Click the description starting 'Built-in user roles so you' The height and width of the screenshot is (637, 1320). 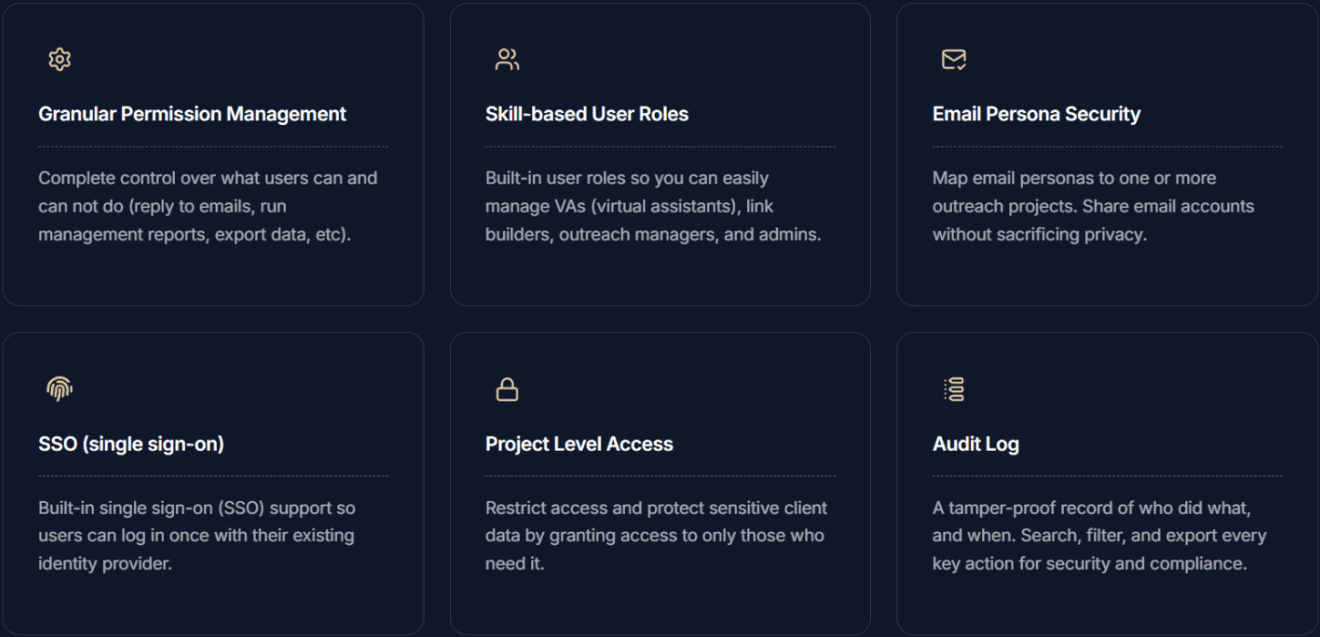click(653, 206)
